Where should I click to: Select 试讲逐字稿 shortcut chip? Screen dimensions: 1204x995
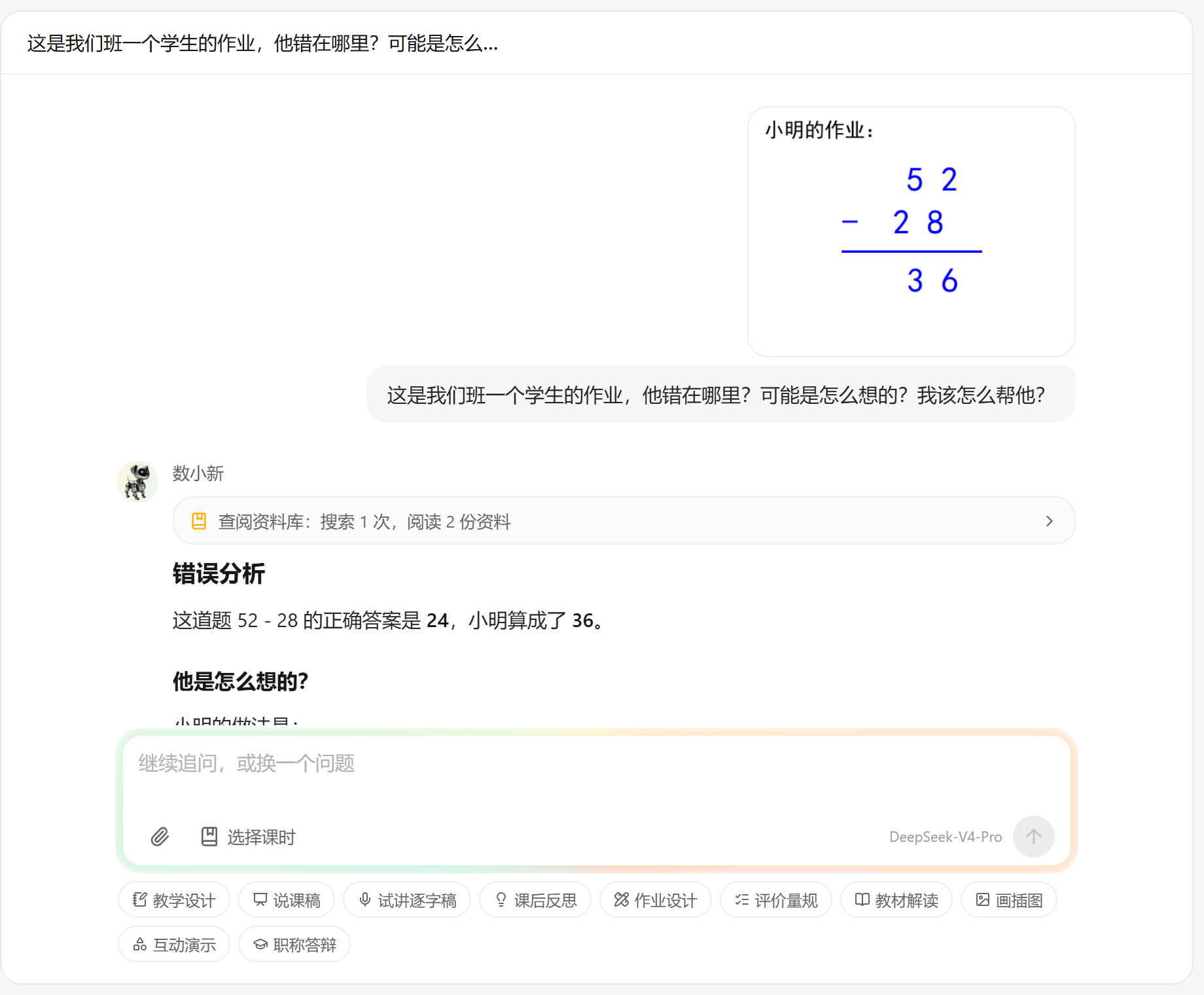pyautogui.click(x=407, y=900)
